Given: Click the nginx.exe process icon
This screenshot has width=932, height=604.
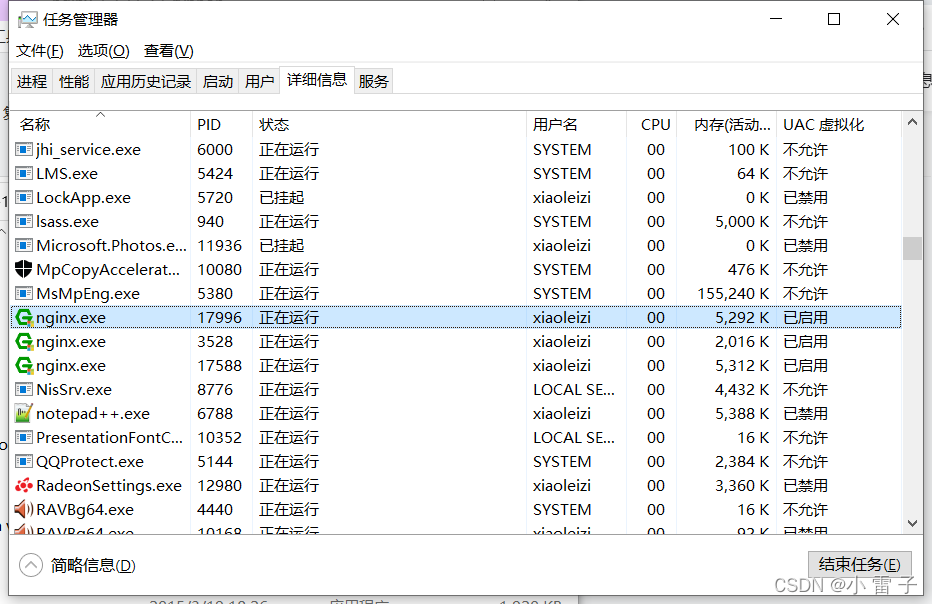Looking at the screenshot, I should click(x=22, y=317).
